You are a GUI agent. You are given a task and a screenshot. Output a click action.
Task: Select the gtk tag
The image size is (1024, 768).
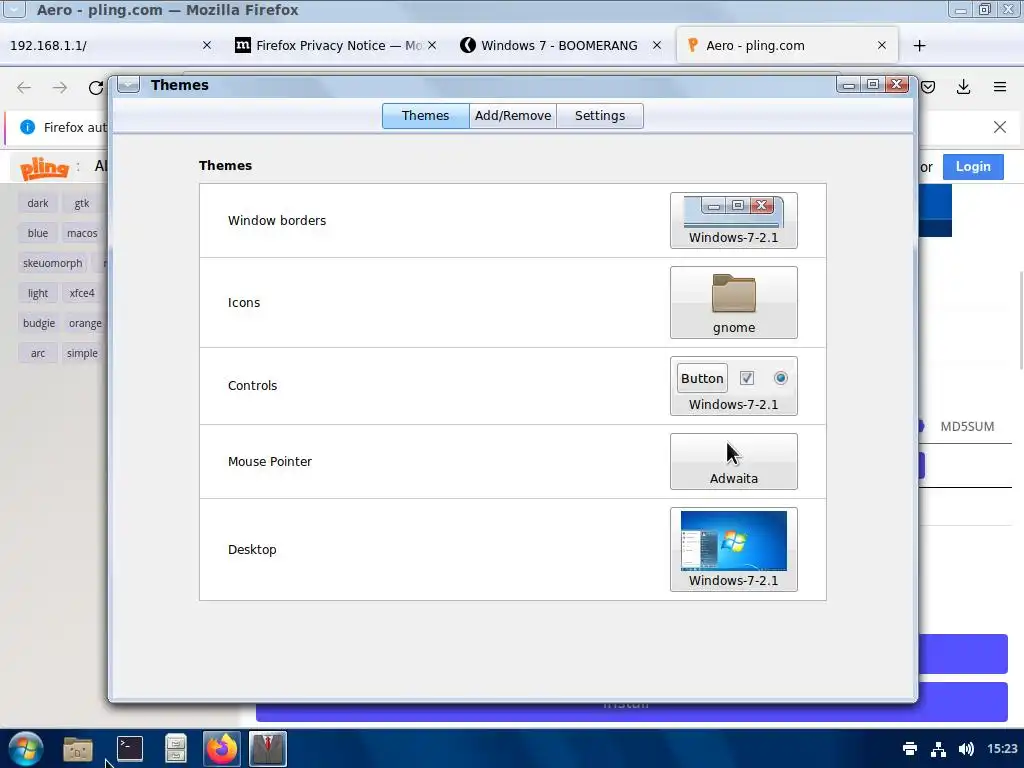82,203
